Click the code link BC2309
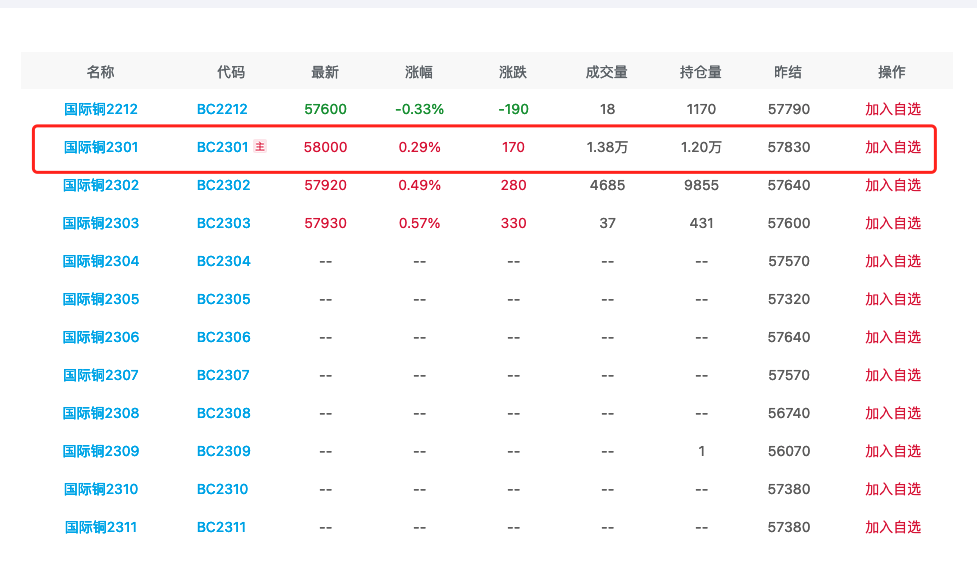This screenshot has width=977, height=566. (224, 451)
